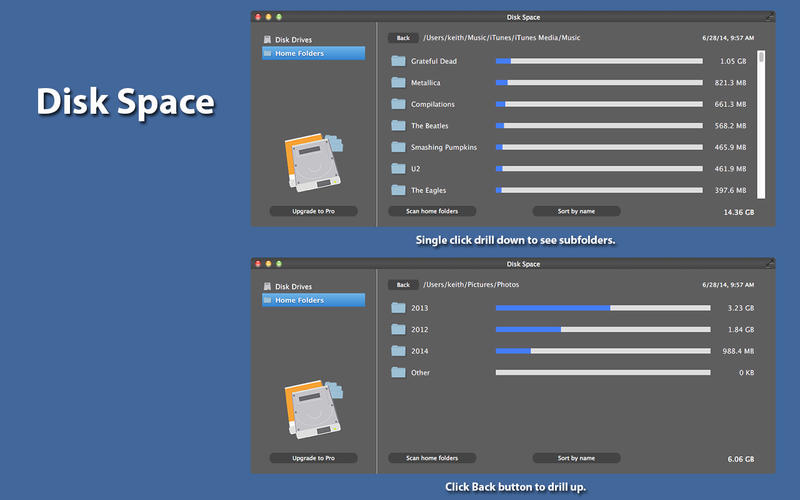Click Back button in the Photos window
The image size is (800, 500).
tap(403, 285)
